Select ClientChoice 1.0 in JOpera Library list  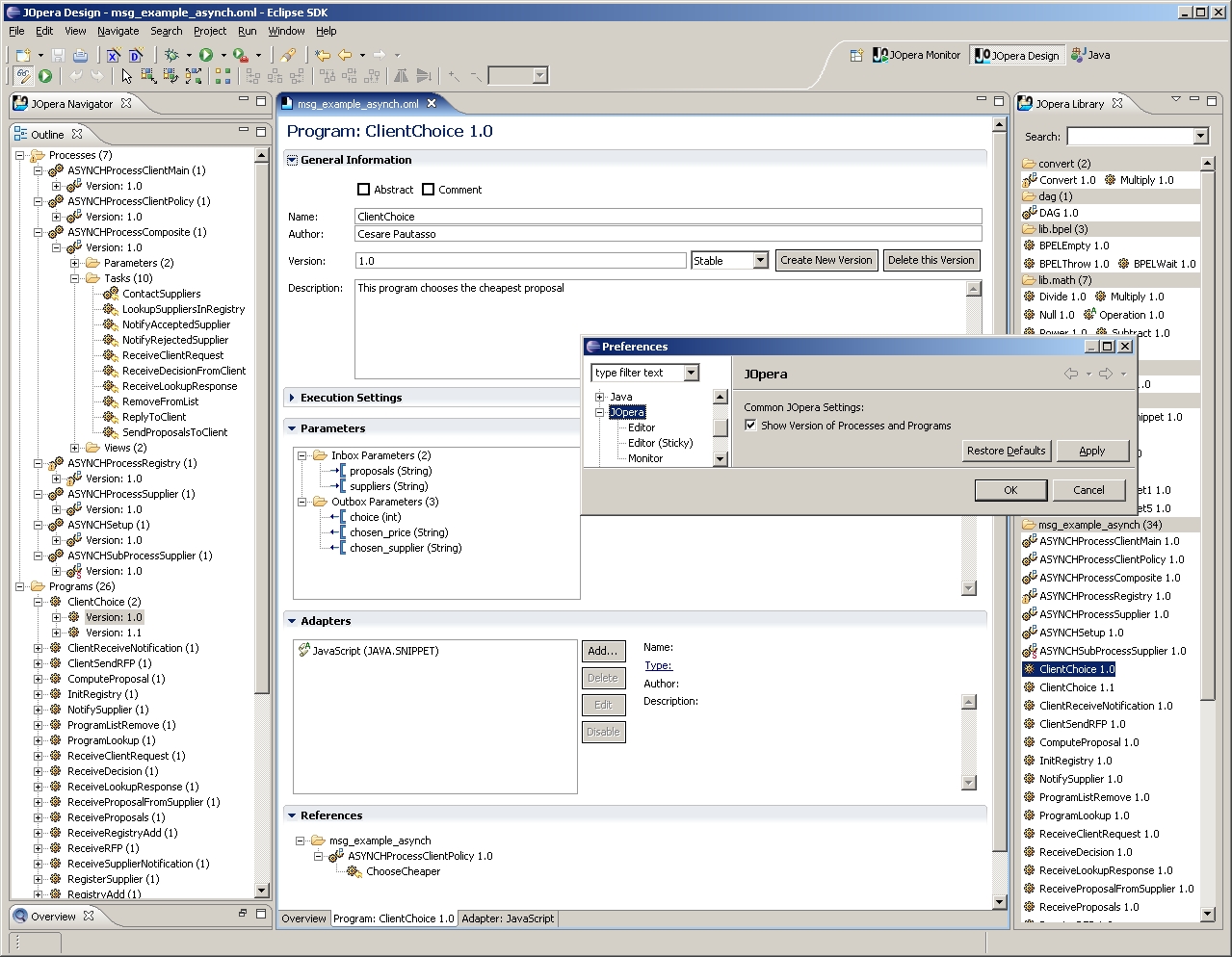click(x=1076, y=669)
